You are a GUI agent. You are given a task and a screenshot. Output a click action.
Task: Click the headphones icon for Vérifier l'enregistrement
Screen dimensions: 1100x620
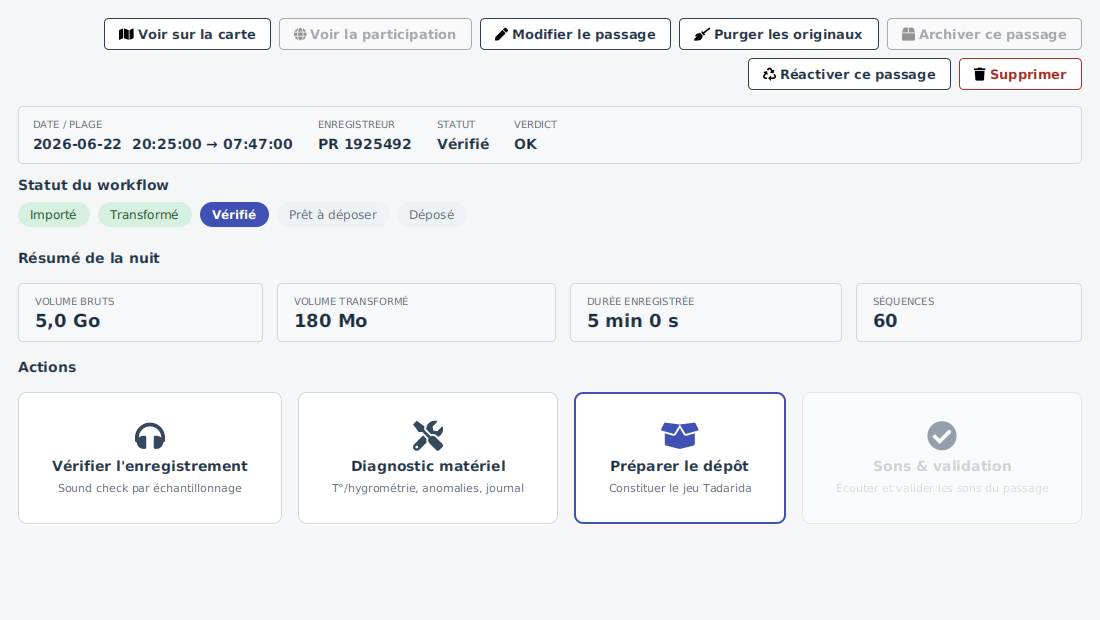click(149, 436)
